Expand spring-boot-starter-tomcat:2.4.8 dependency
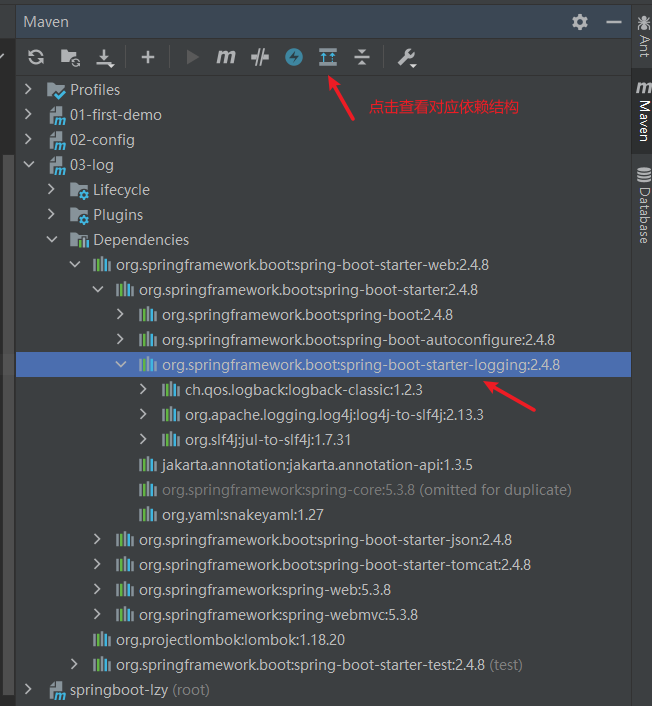The width and height of the screenshot is (652, 706). click(x=97, y=564)
